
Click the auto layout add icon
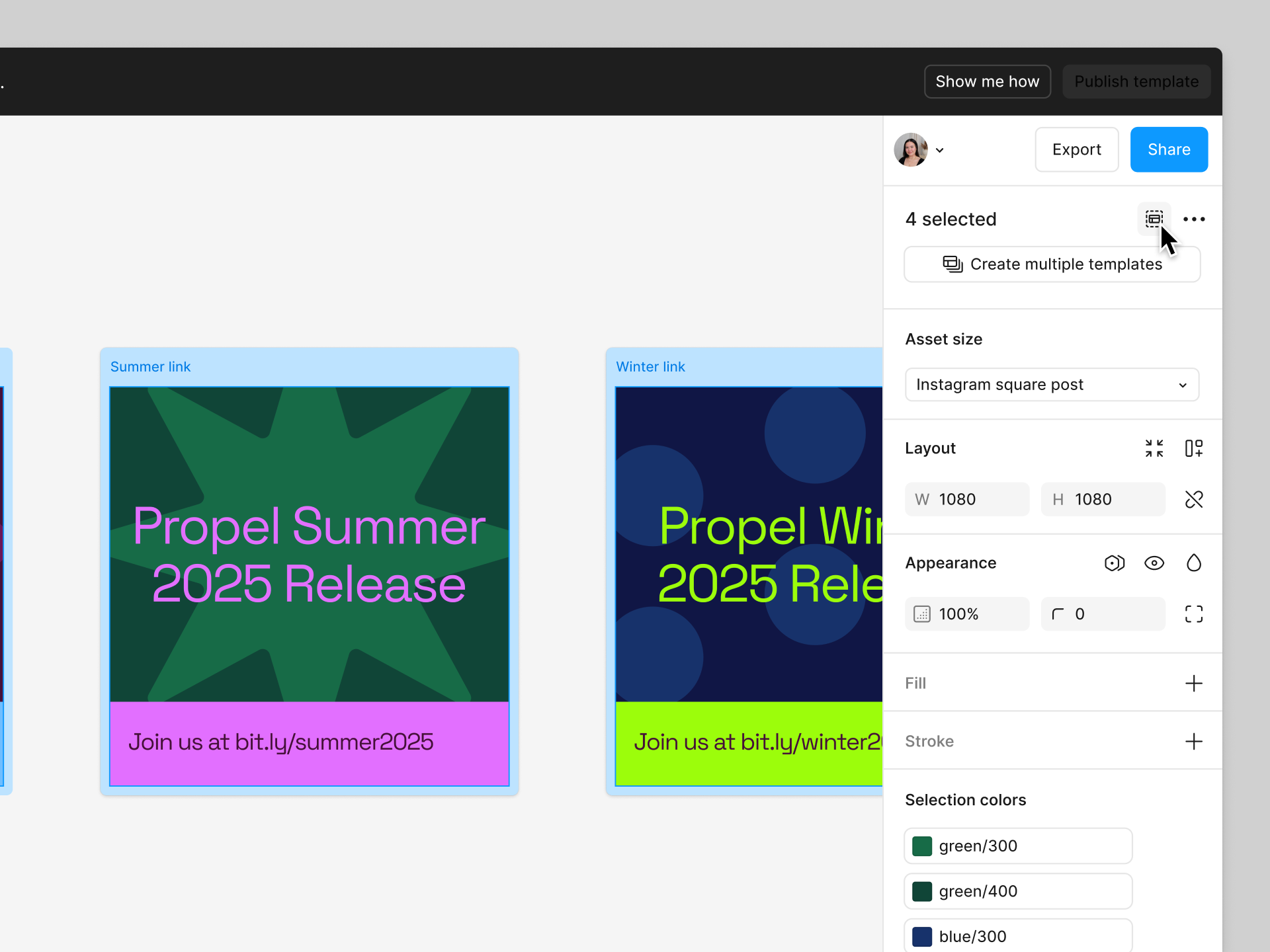click(1194, 448)
